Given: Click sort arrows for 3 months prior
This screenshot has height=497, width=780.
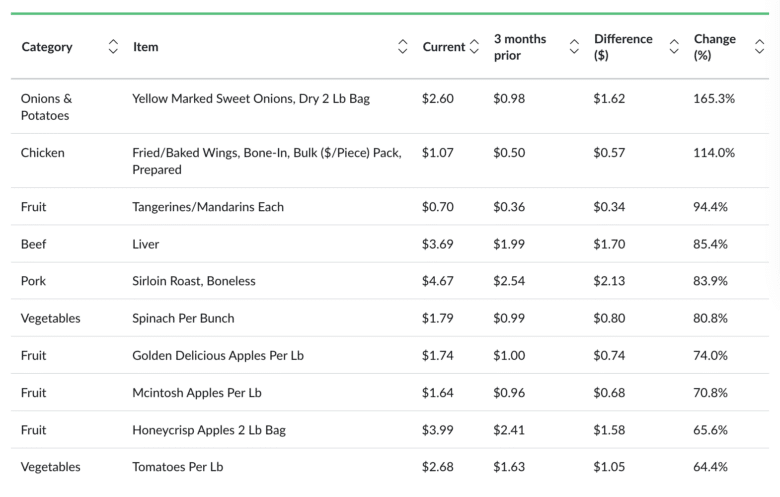Looking at the screenshot, I should 574,47.
